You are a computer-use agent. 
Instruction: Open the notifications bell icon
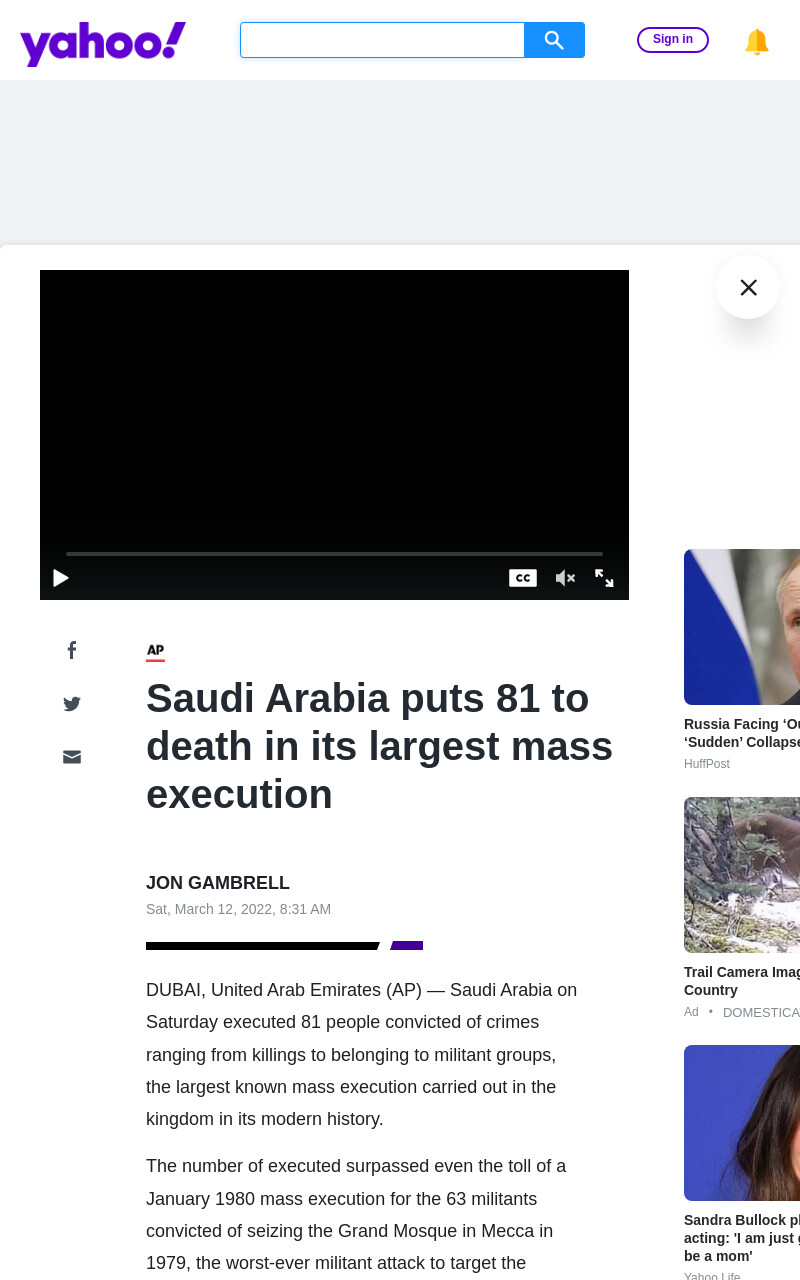[757, 41]
